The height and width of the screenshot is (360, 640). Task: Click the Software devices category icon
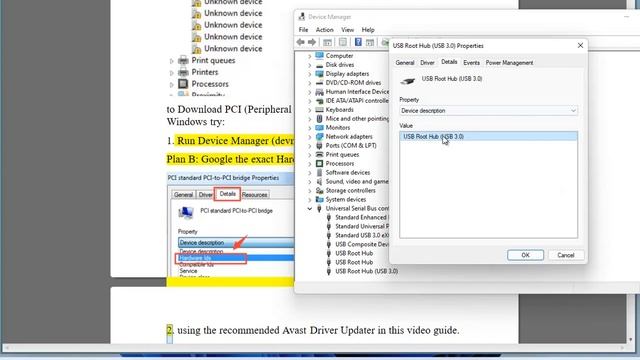coord(320,173)
